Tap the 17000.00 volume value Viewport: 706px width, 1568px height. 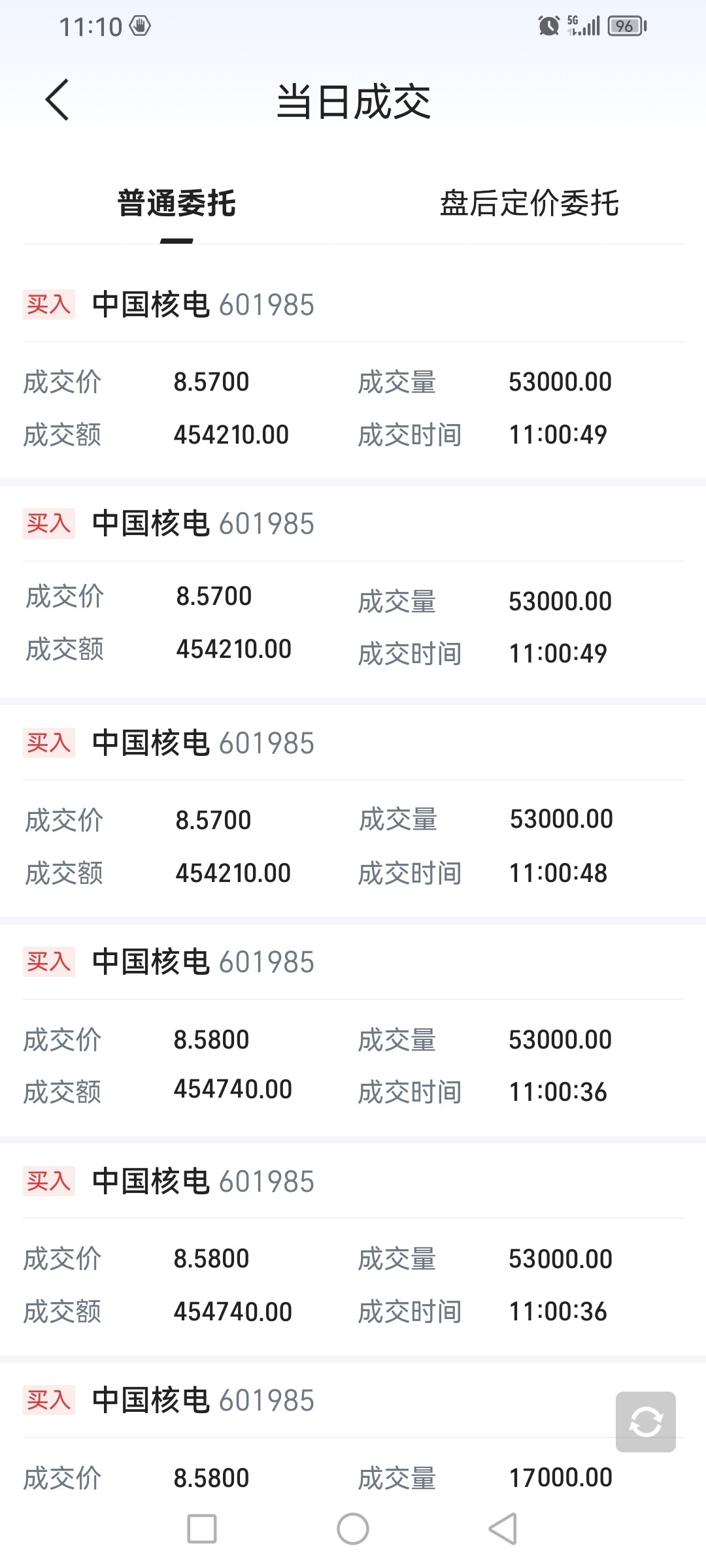click(560, 1478)
